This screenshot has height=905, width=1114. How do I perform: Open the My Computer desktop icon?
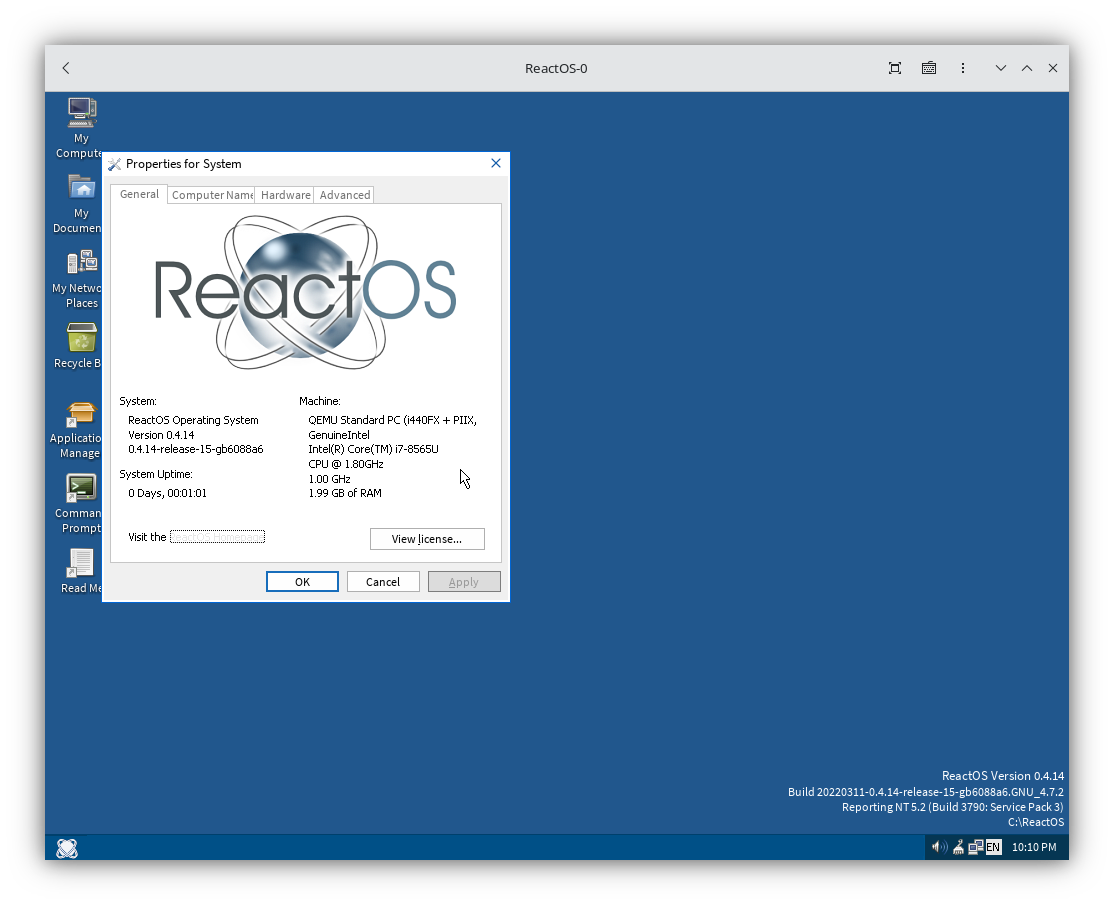pyautogui.click(x=82, y=128)
